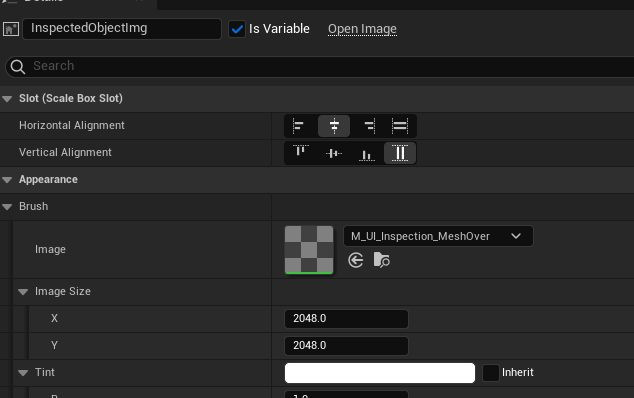Click the search magnifier icon

click(18, 67)
